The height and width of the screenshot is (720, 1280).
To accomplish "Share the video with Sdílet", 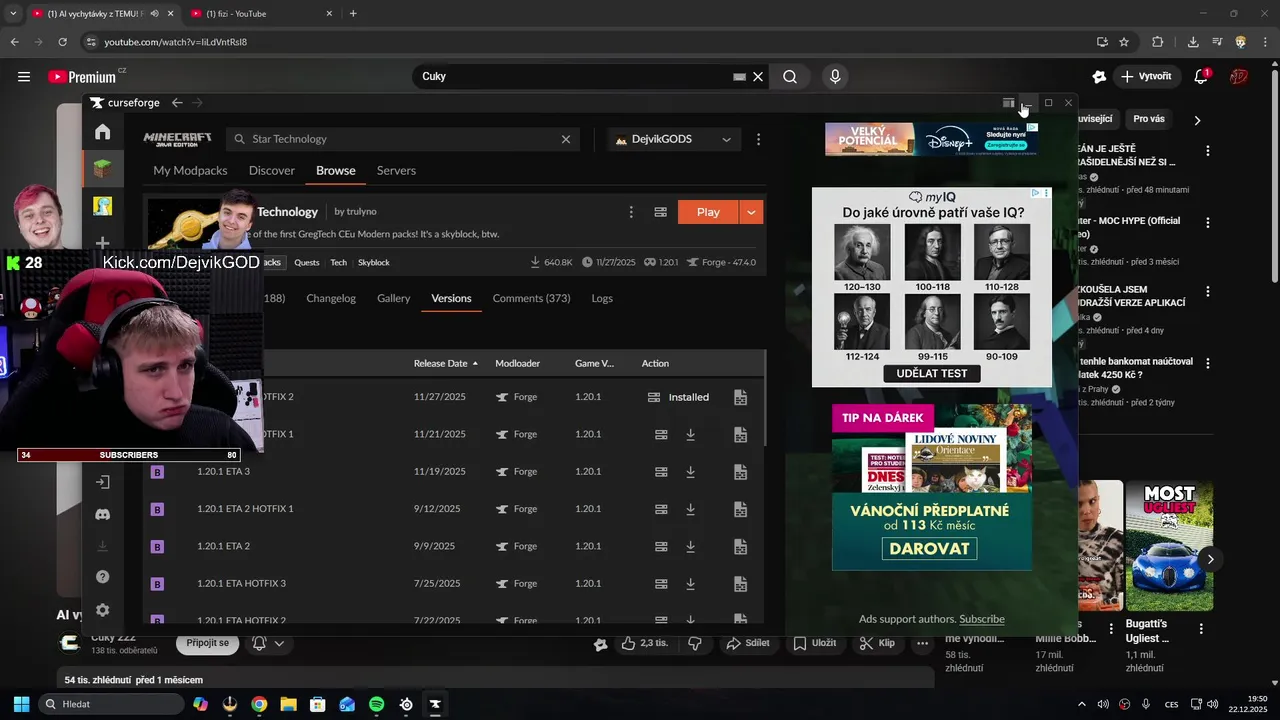I will pos(749,643).
